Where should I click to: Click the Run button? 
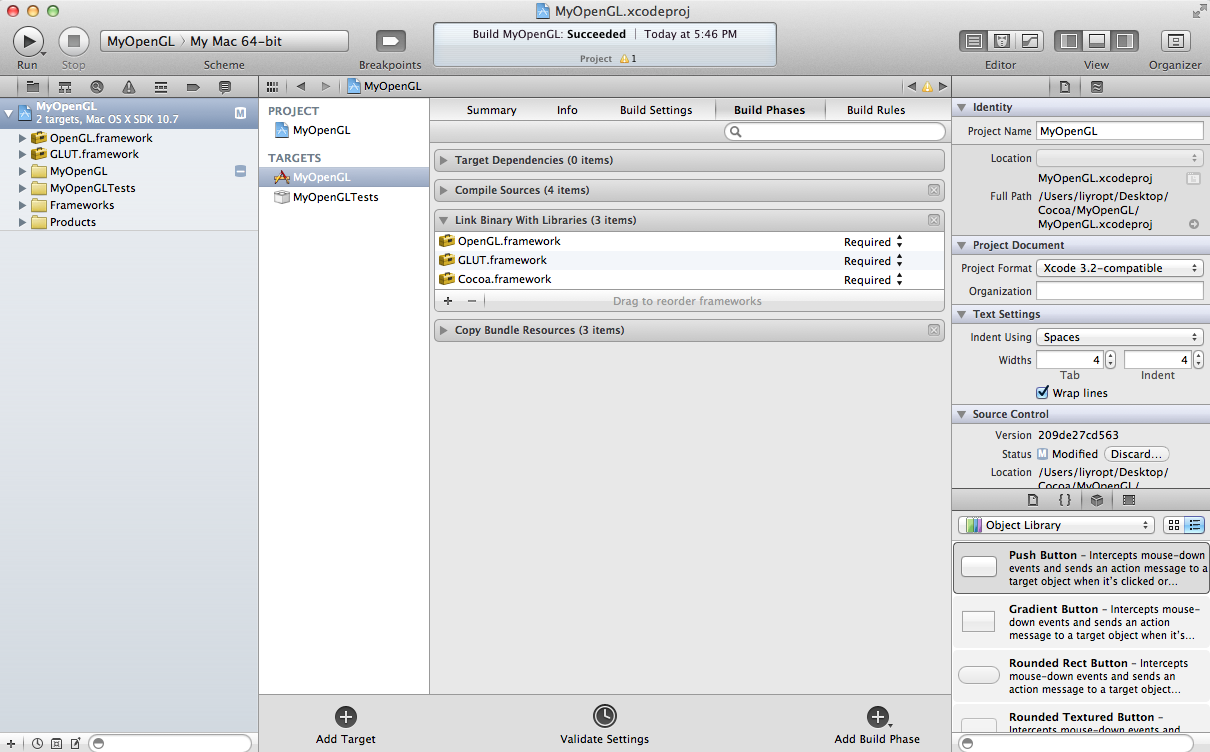(x=27, y=41)
